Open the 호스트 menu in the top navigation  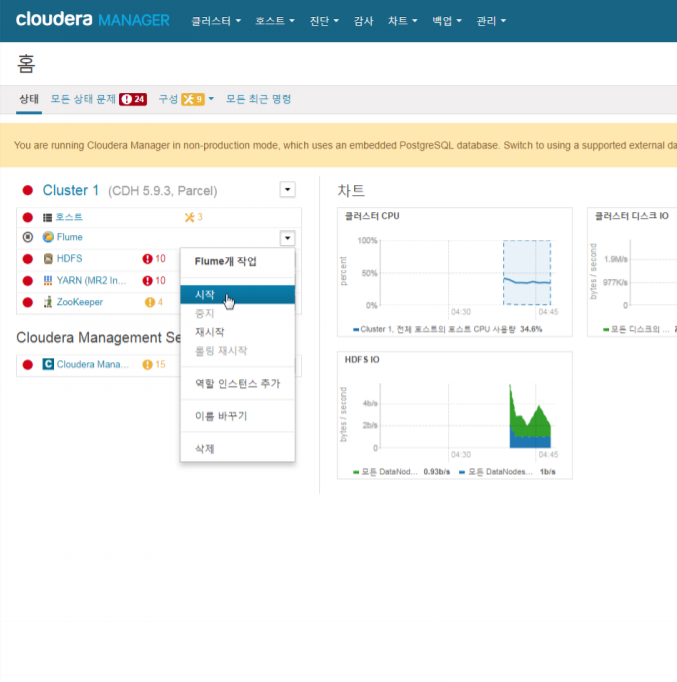(x=275, y=21)
